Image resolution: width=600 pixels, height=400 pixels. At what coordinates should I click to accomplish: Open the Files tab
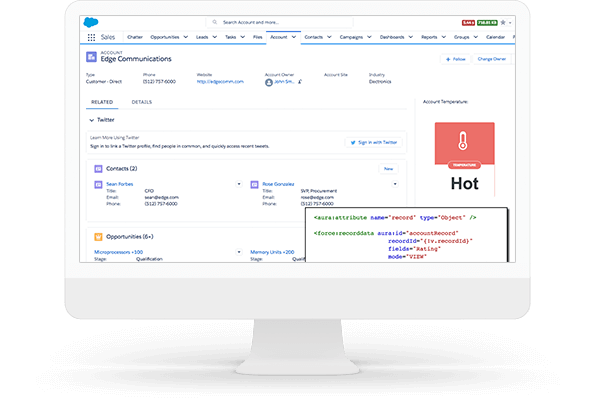tap(258, 37)
